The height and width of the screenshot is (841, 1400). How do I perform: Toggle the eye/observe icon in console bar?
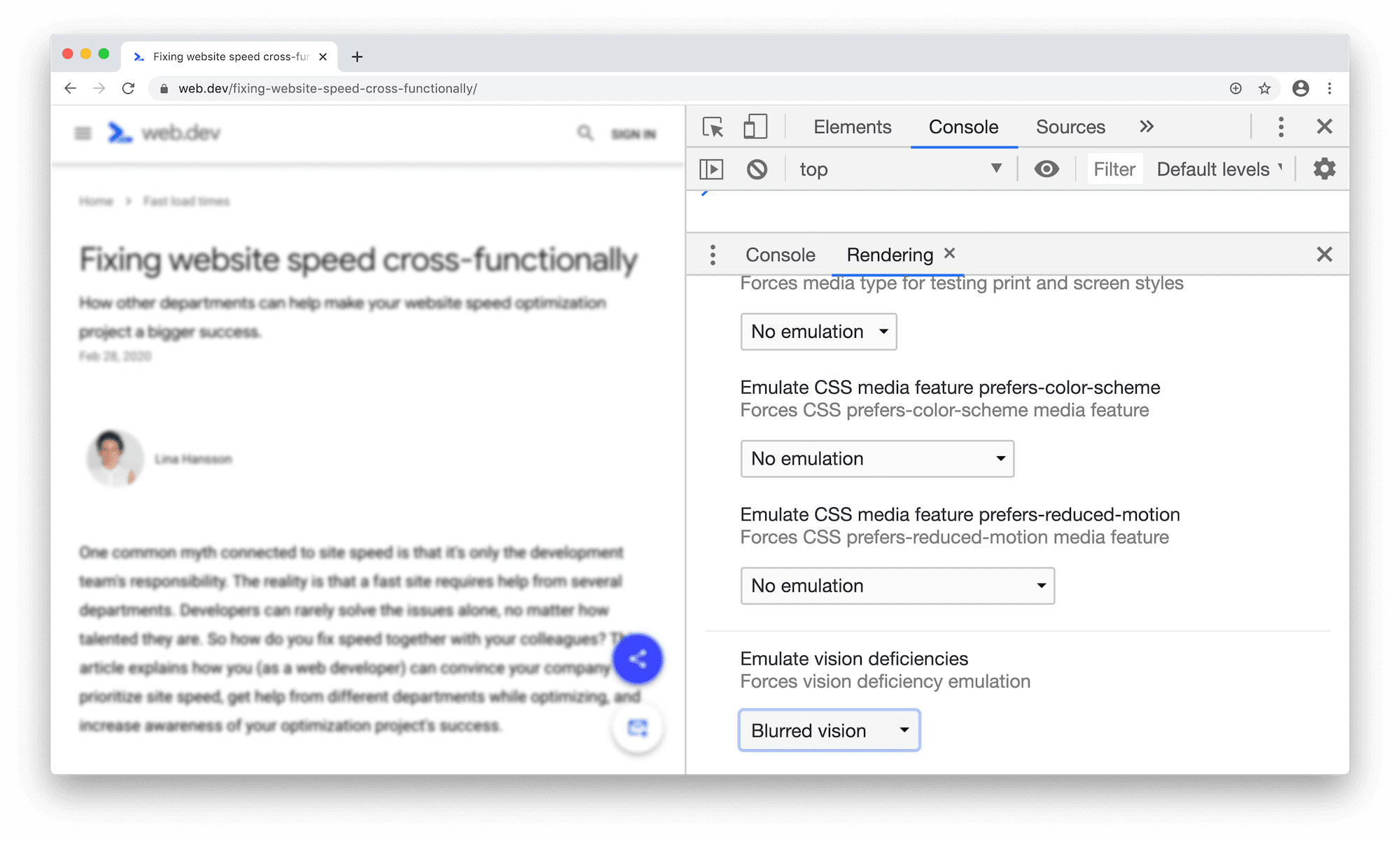click(x=1047, y=169)
